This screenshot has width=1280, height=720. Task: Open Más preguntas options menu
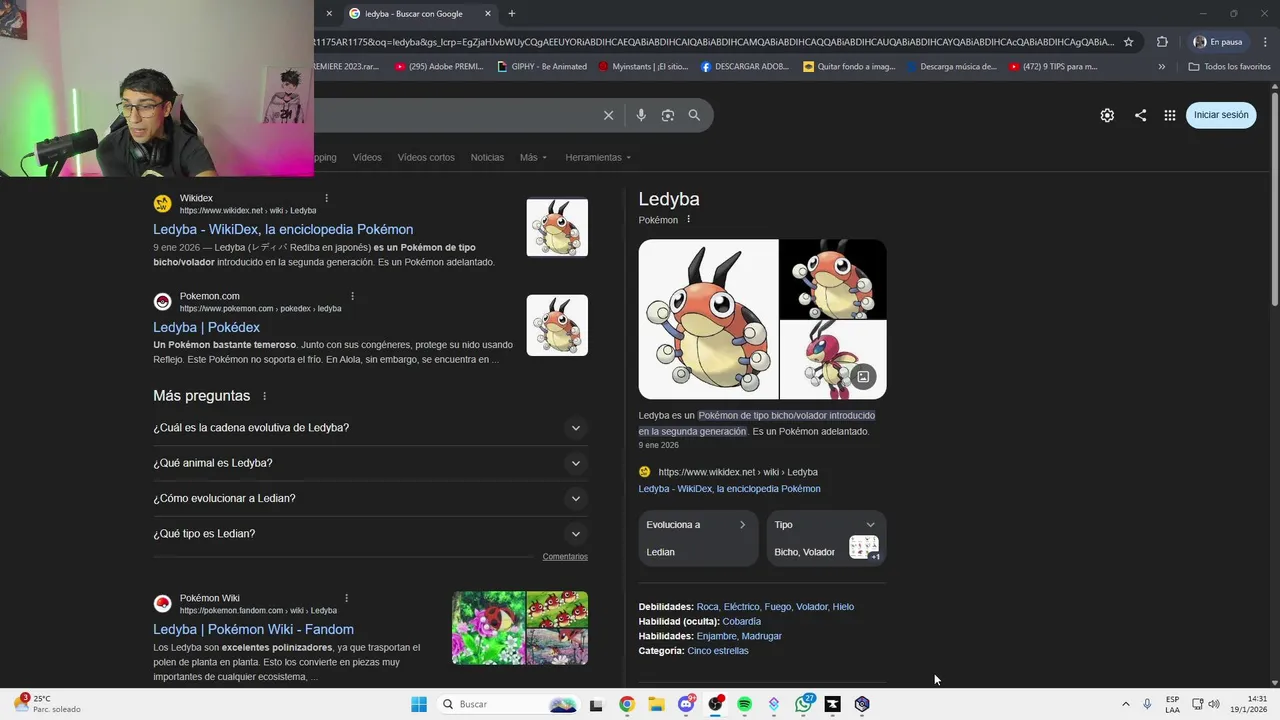click(264, 396)
